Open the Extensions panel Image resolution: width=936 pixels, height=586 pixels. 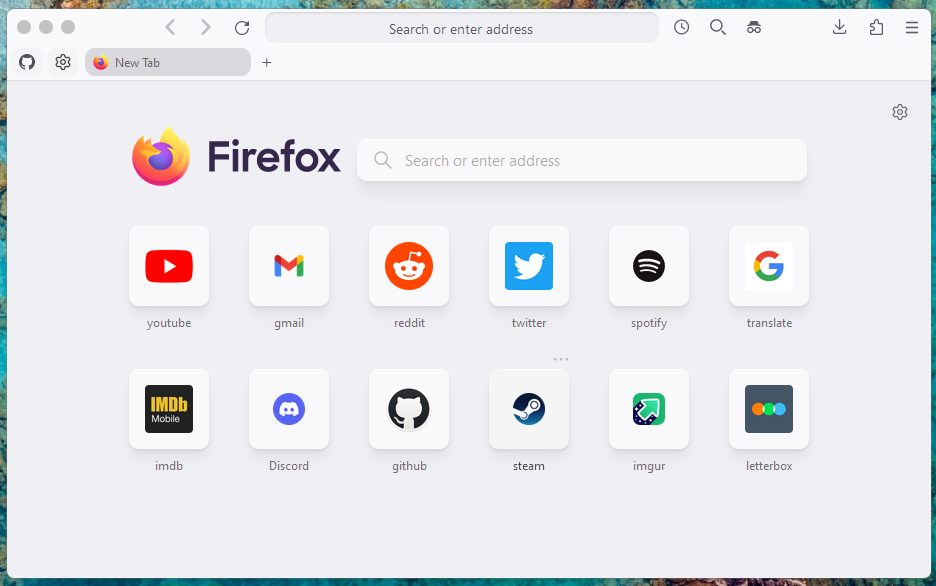[876, 27]
